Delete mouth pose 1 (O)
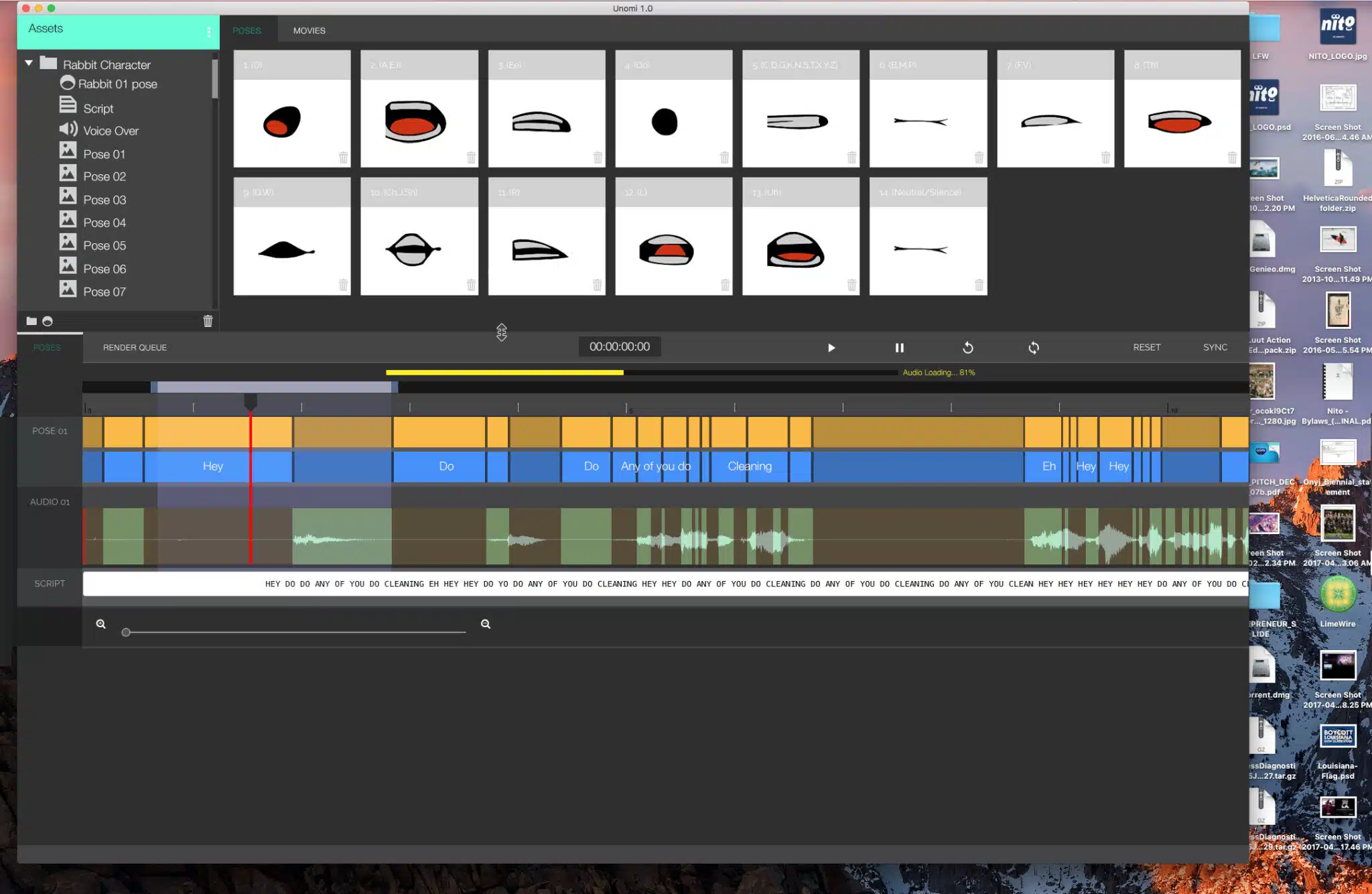This screenshot has width=1372, height=894. coord(343,157)
